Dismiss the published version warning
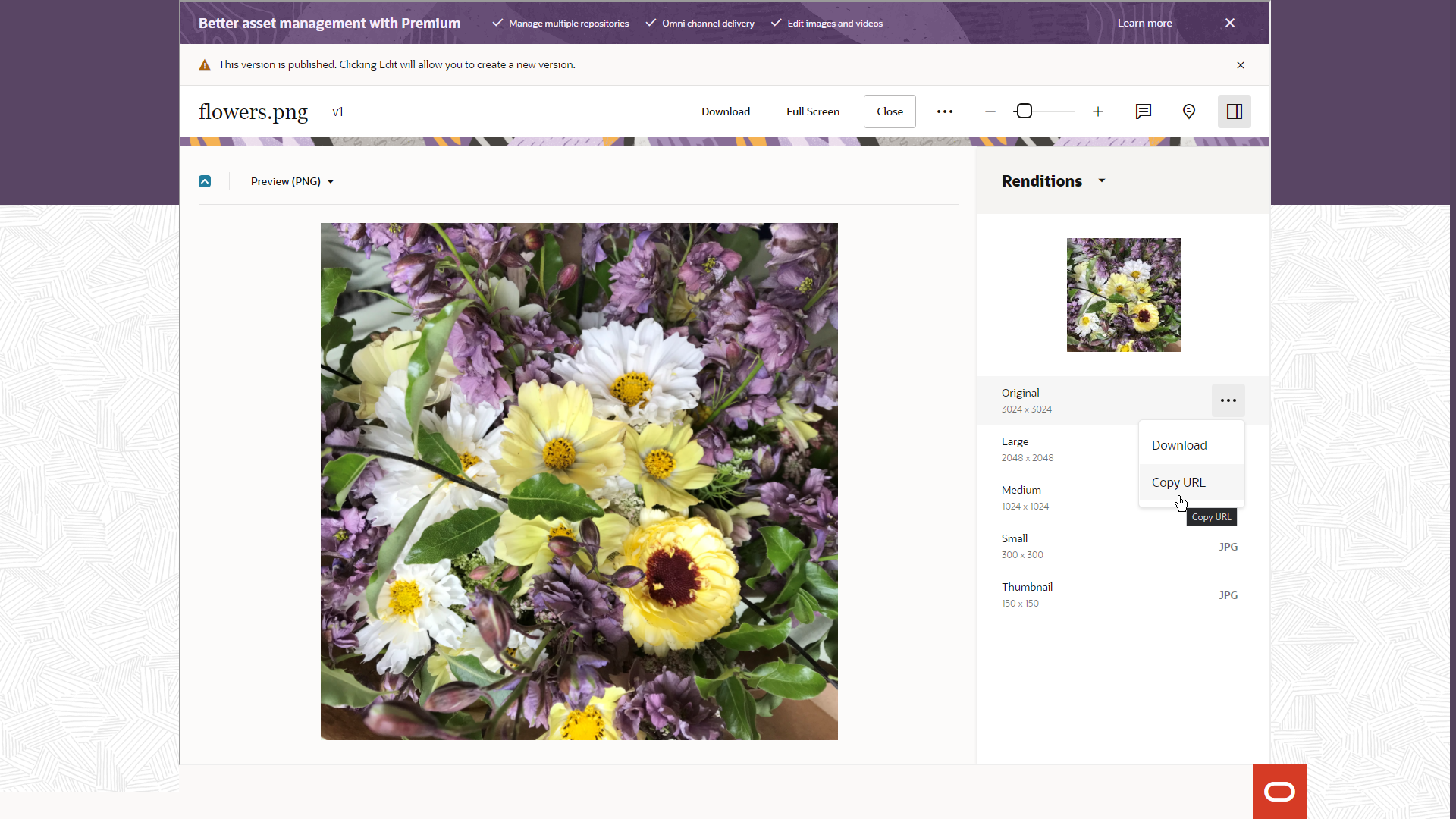Screen dimensions: 1456x819 pyautogui.click(x=1240, y=65)
